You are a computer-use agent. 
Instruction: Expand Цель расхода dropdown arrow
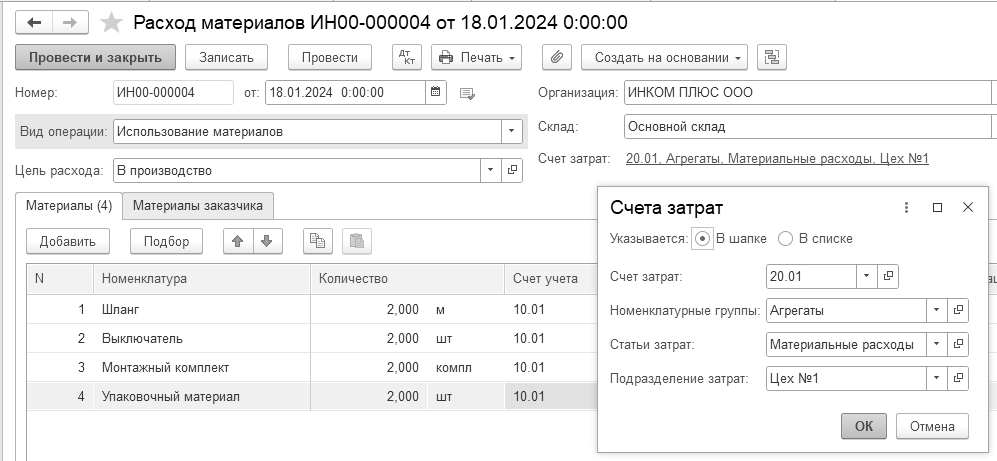(x=491, y=170)
